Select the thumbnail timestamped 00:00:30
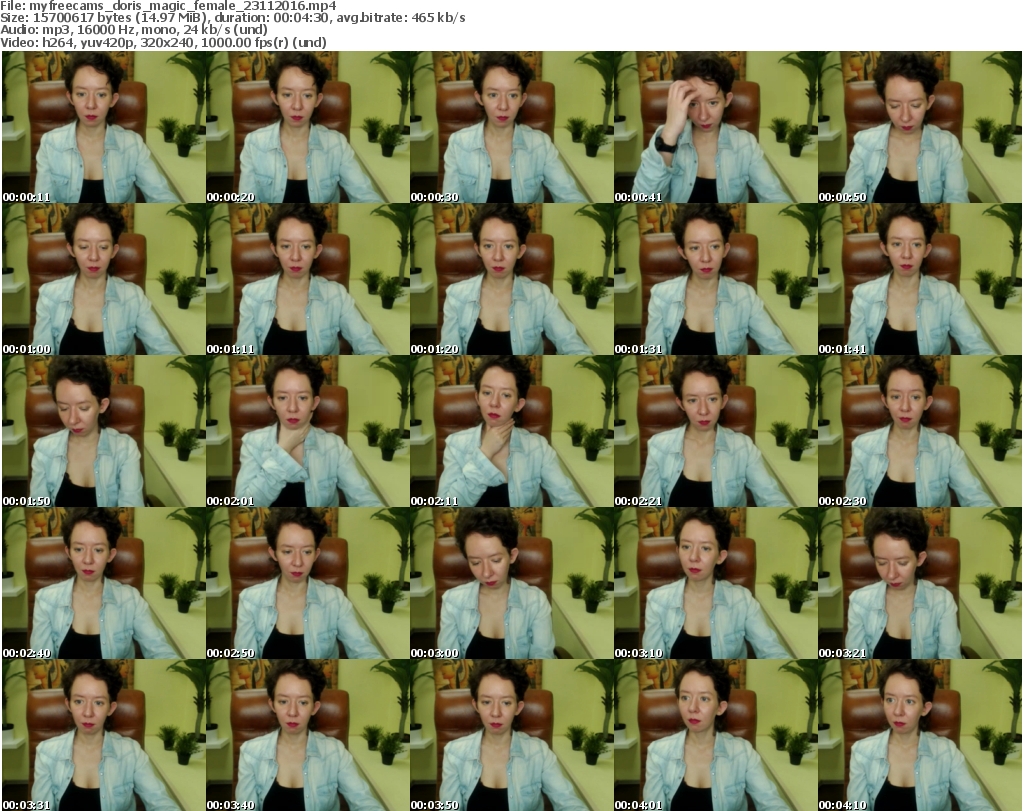Image resolution: width=1024 pixels, height=811 pixels. [511, 127]
